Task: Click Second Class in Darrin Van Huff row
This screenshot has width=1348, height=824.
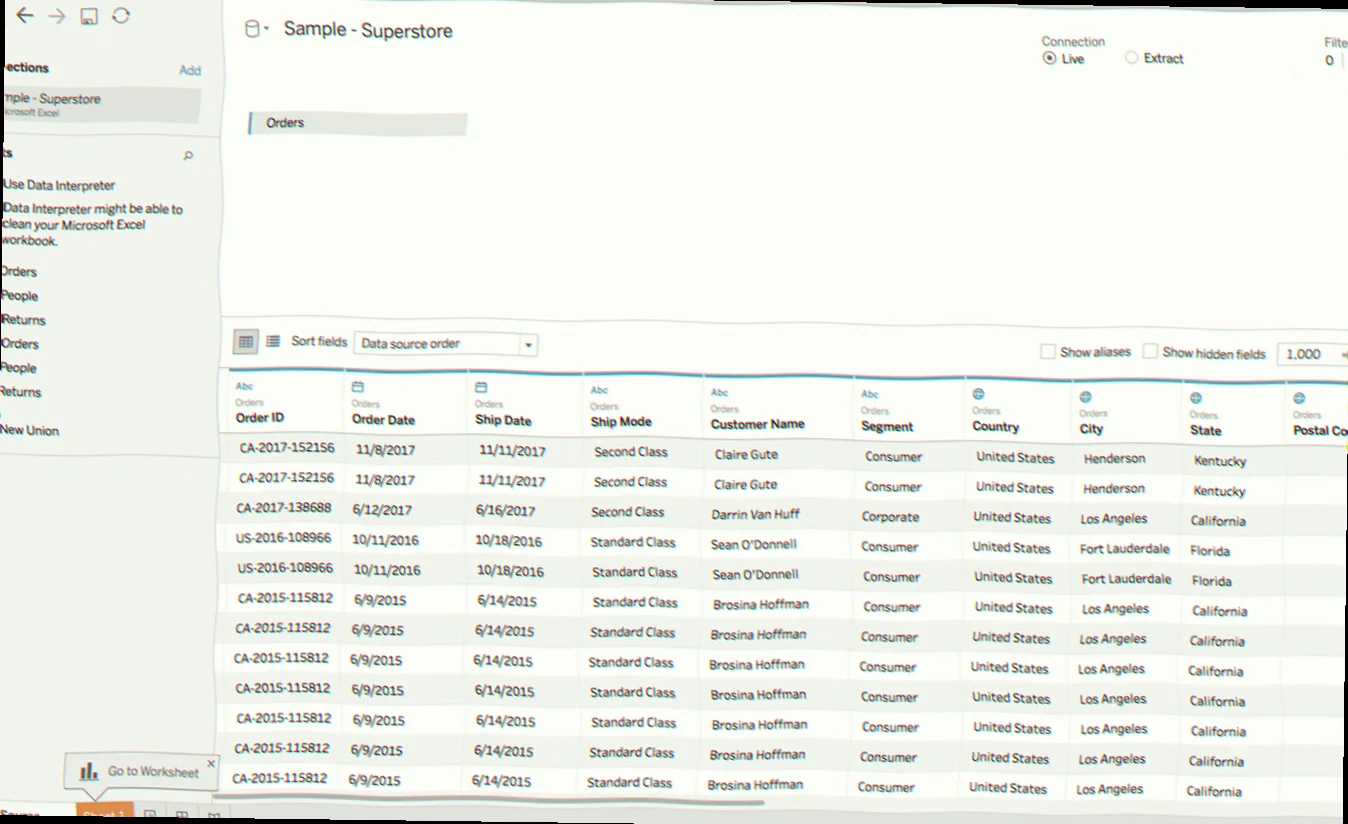Action: point(627,512)
